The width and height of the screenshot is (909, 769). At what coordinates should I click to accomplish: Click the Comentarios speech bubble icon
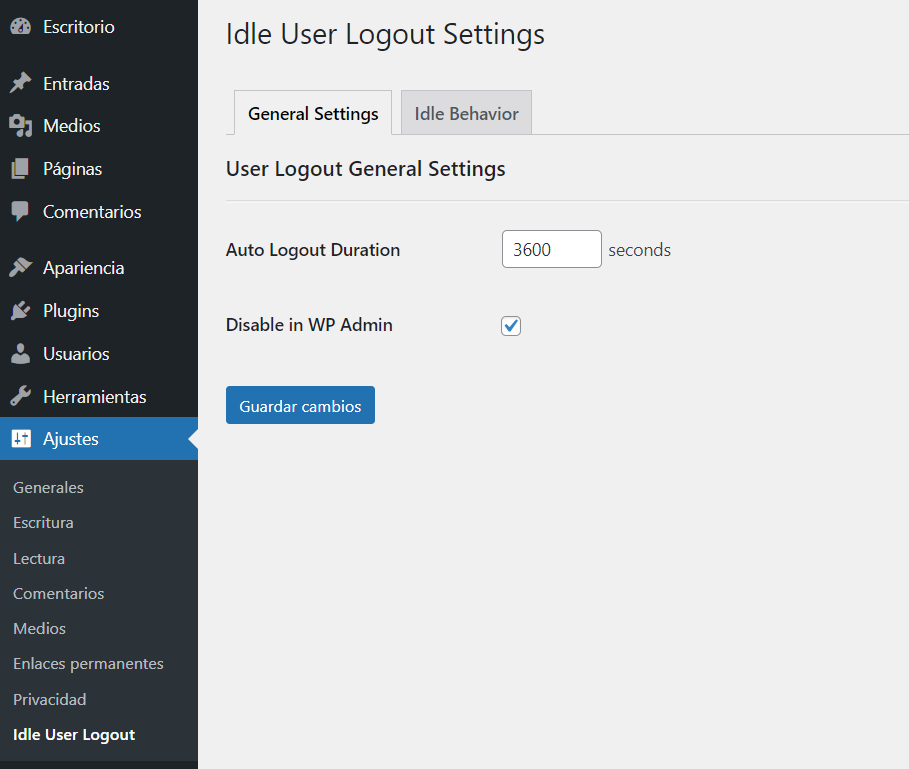tap(21, 212)
